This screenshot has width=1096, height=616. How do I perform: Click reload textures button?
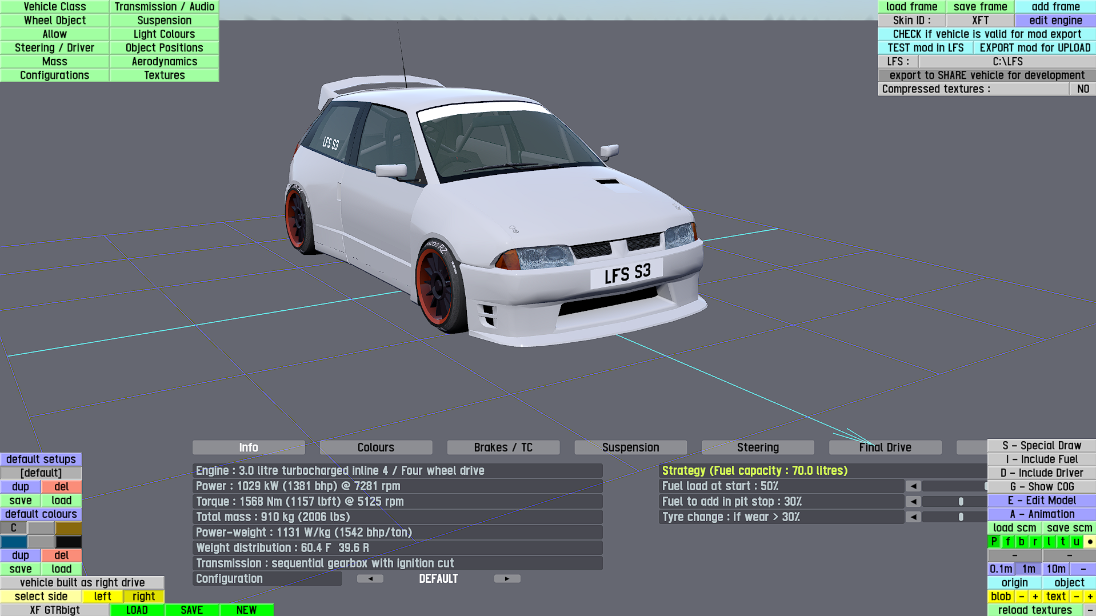click(1034, 610)
